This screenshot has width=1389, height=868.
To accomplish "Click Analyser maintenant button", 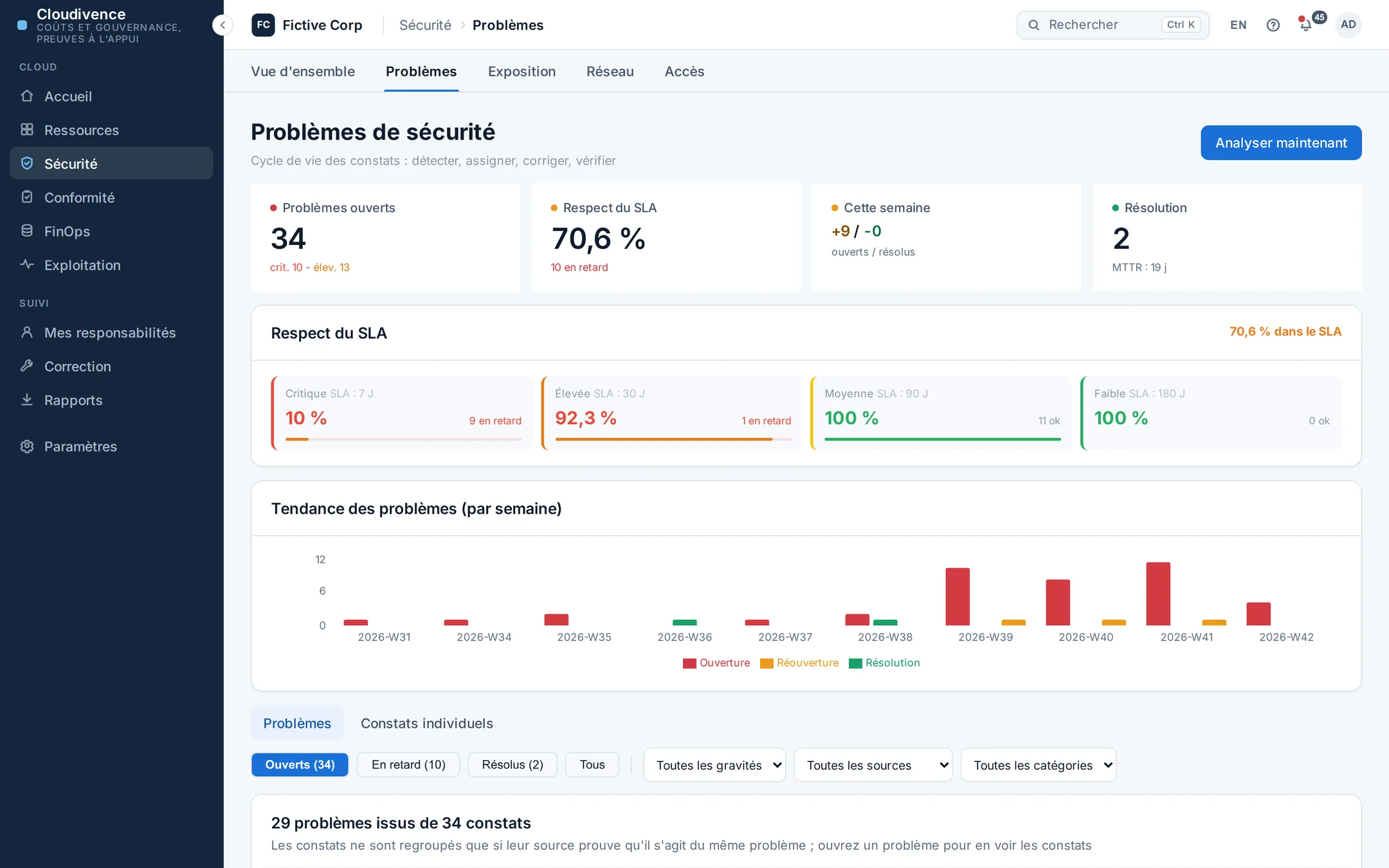I will tap(1281, 143).
